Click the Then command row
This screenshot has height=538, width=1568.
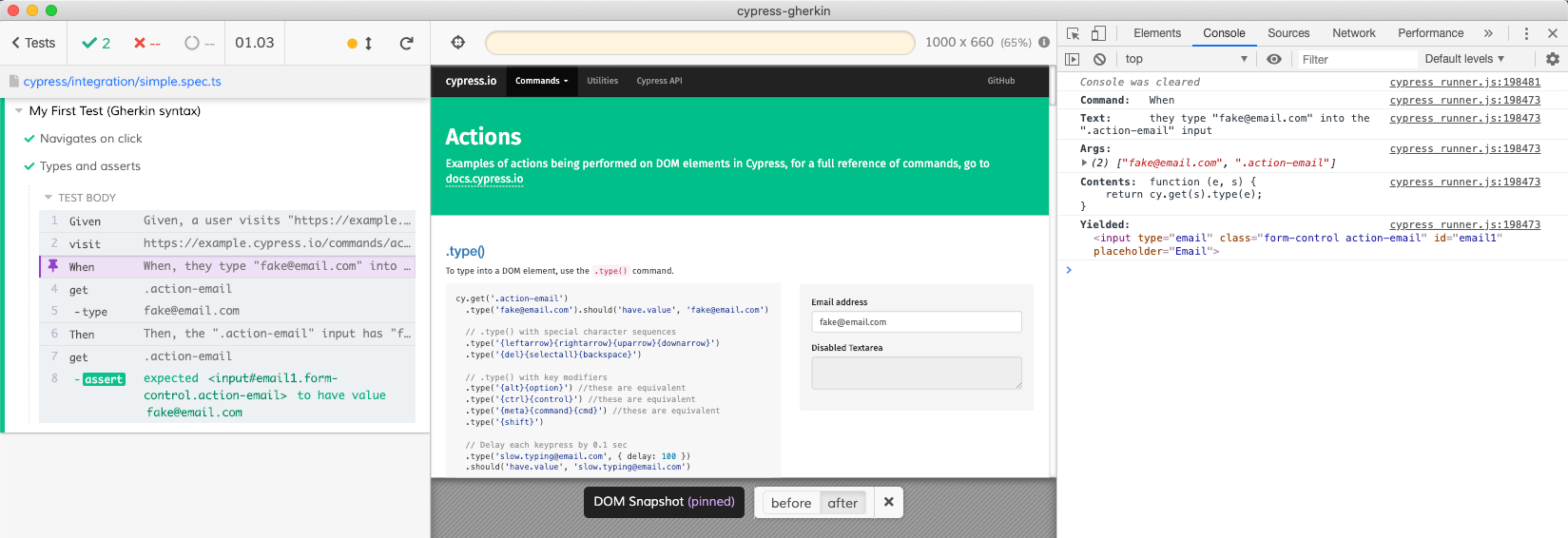coord(227,334)
